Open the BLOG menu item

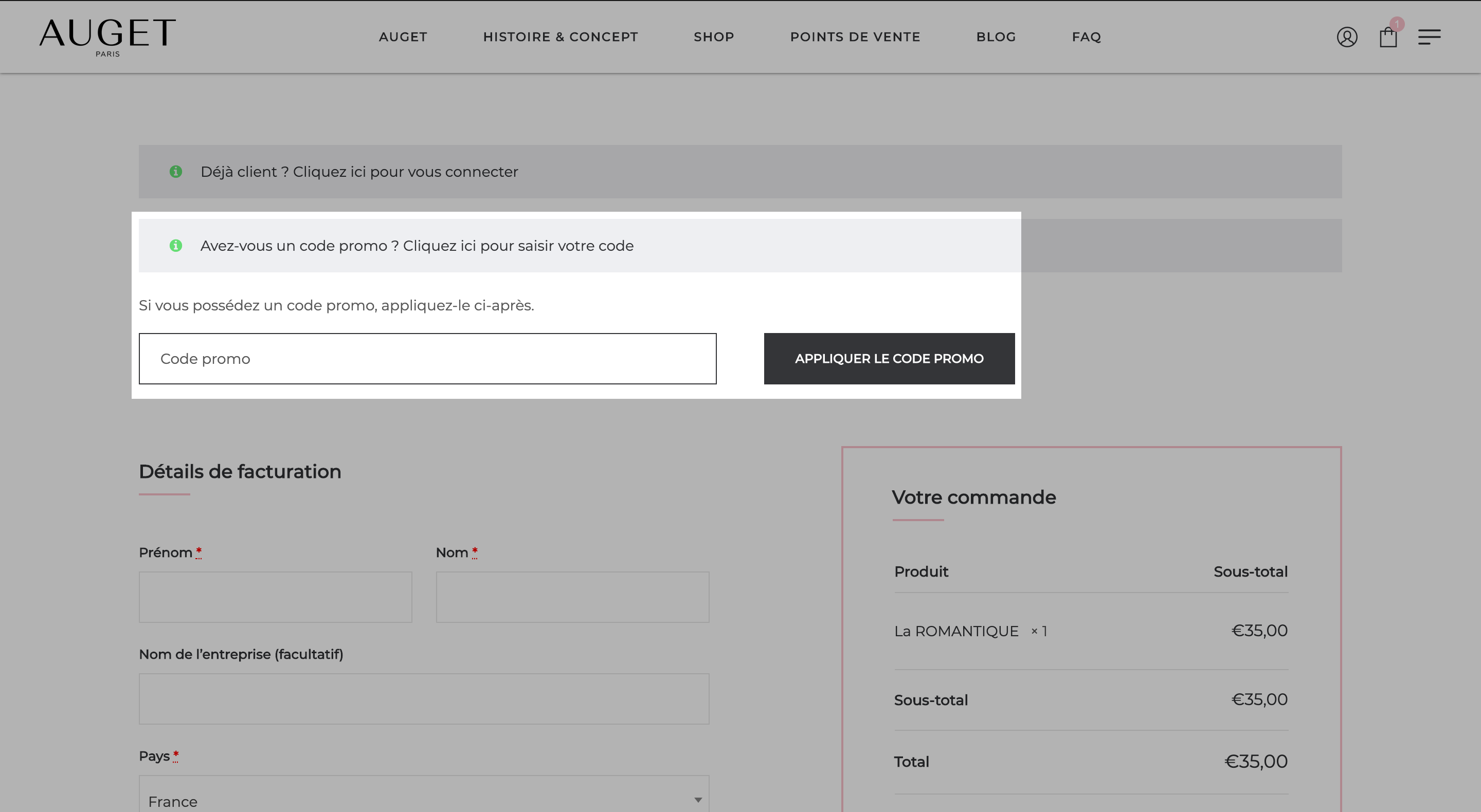(x=996, y=38)
